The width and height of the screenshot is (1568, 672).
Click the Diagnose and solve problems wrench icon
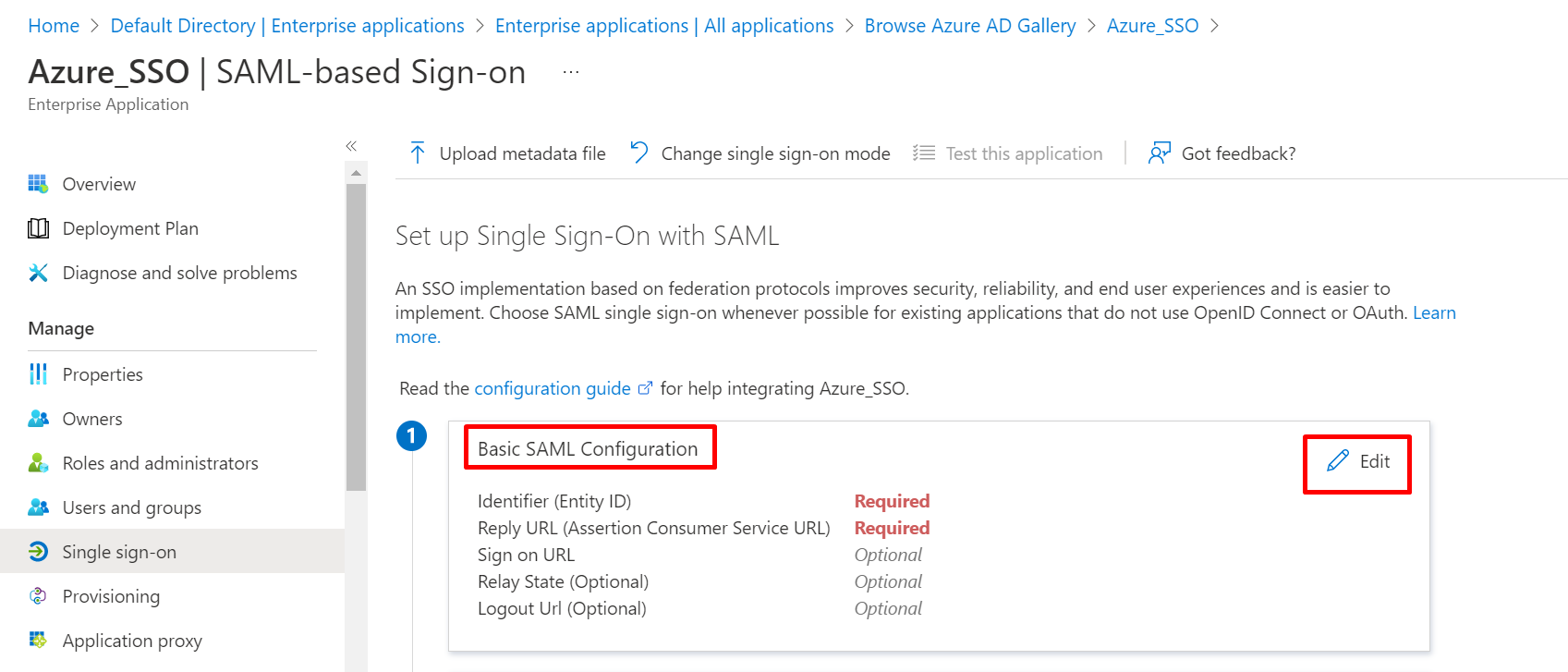click(38, 273)
